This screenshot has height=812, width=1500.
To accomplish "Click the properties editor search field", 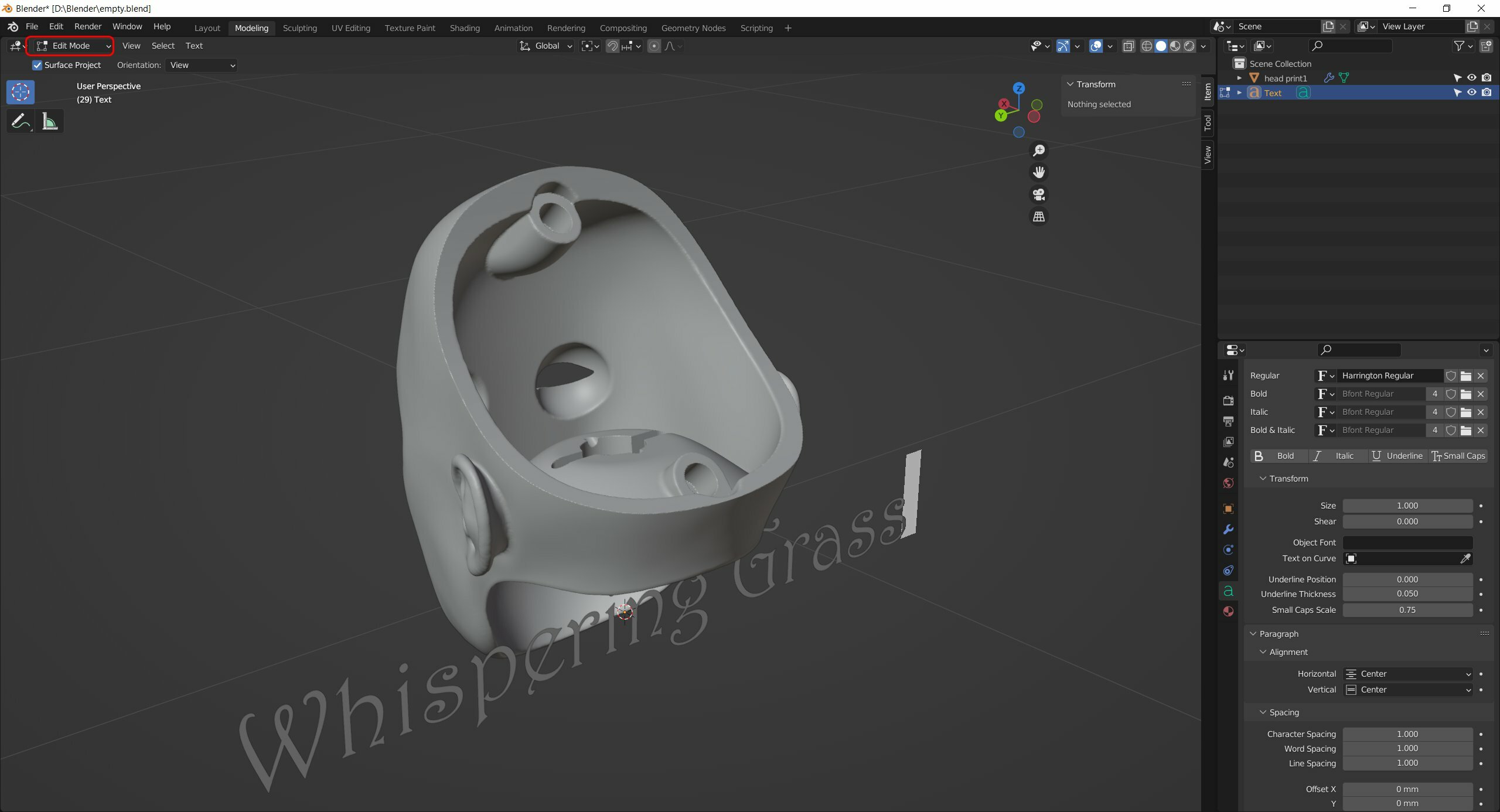I will 1359,350.
